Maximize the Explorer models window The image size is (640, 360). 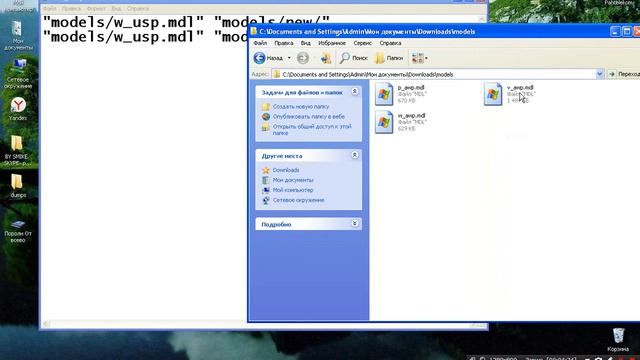[627, 31]
